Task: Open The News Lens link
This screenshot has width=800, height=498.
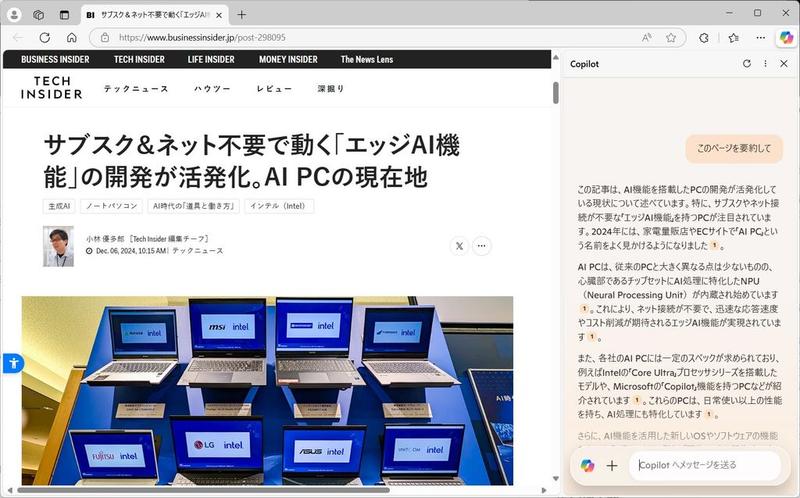Action: [x=367, y=59]
